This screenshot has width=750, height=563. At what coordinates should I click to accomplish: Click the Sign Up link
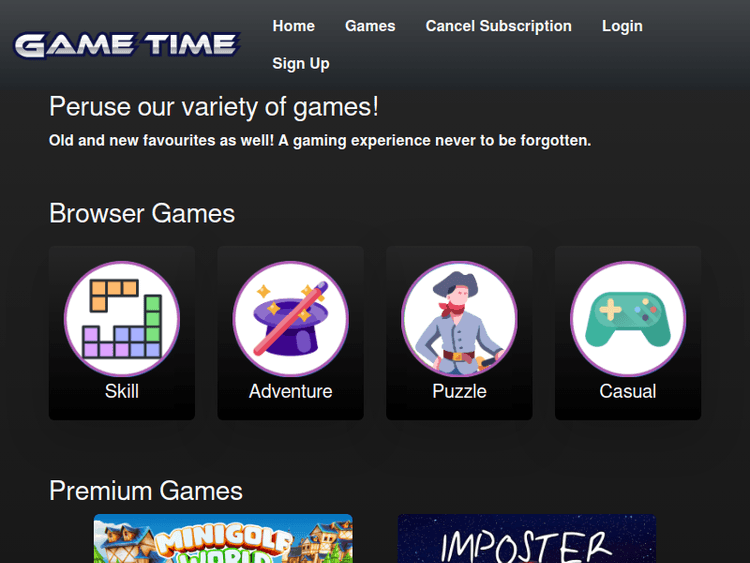click(301, 64)
